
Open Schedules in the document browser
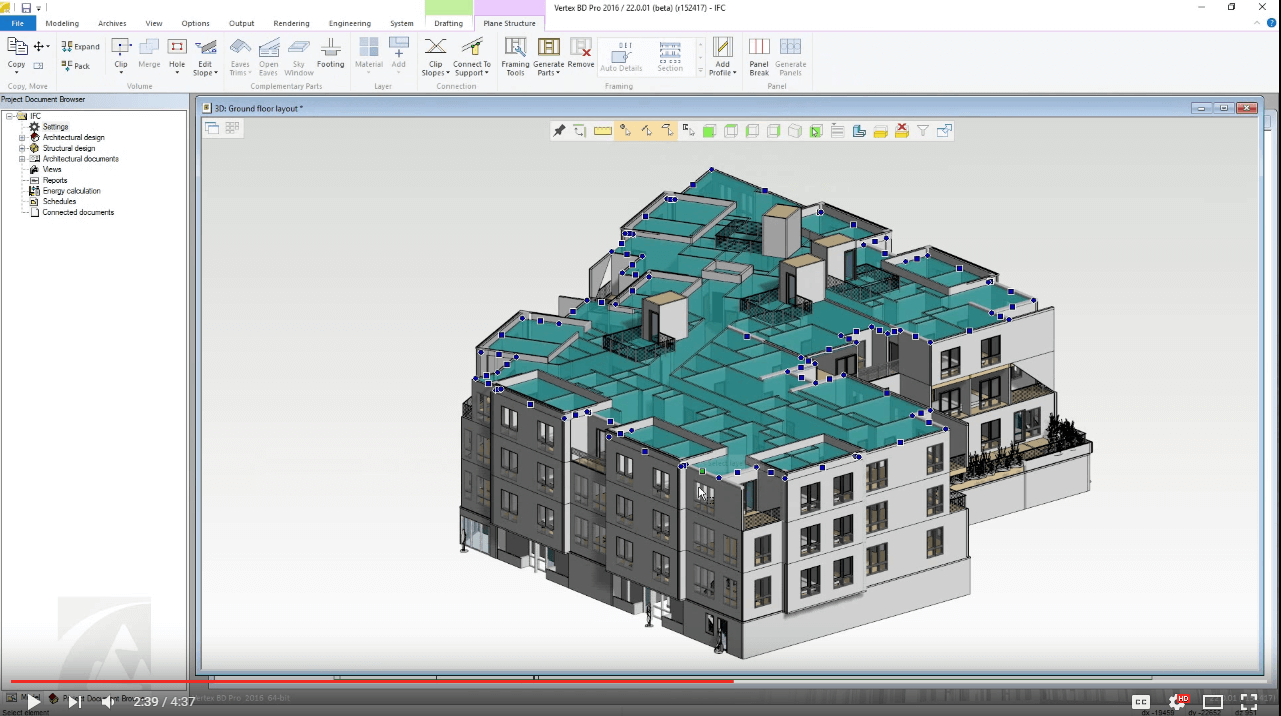[60, 202]
